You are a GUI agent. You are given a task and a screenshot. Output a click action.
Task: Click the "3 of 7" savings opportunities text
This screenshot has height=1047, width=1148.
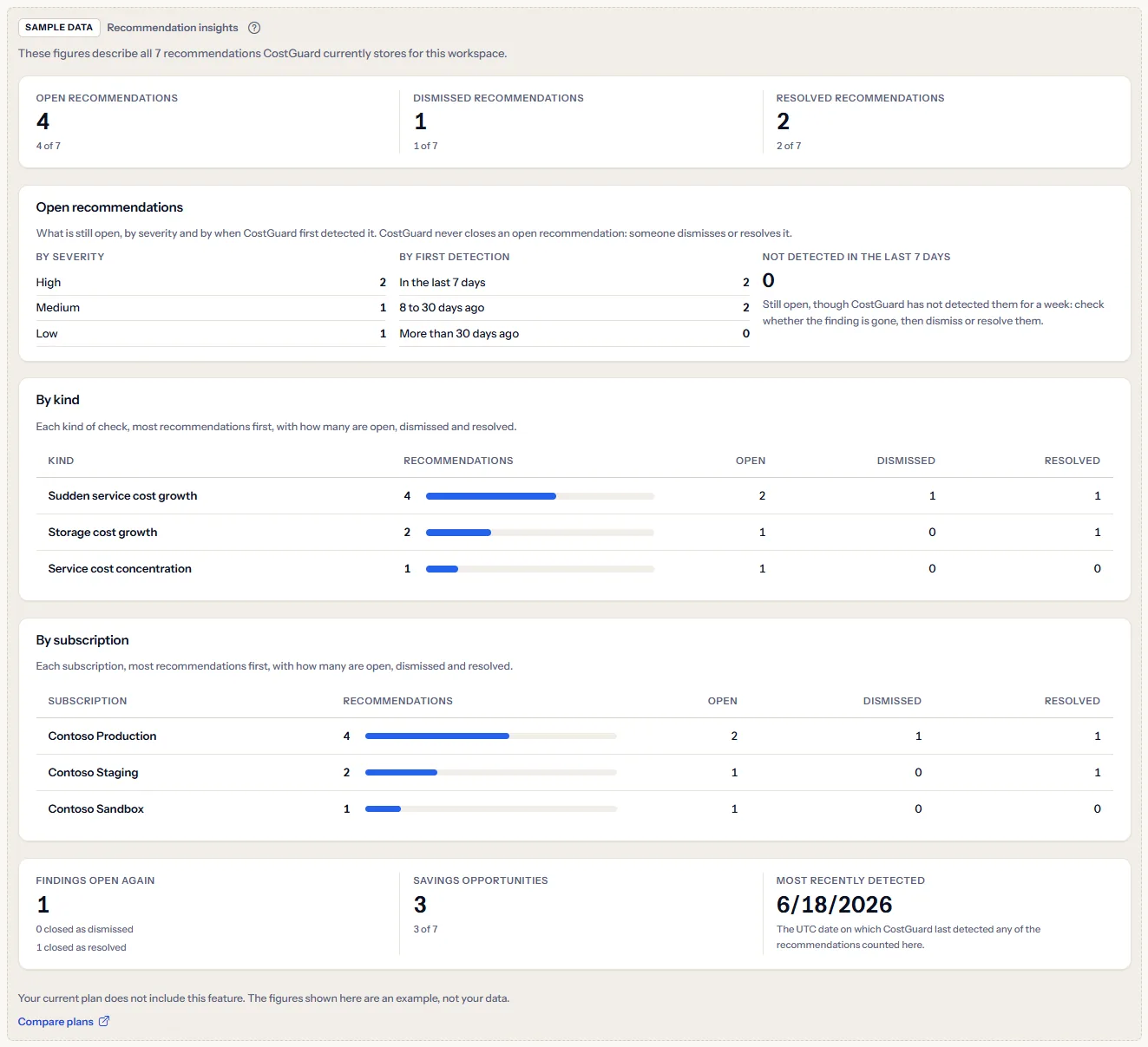[426, 929]
